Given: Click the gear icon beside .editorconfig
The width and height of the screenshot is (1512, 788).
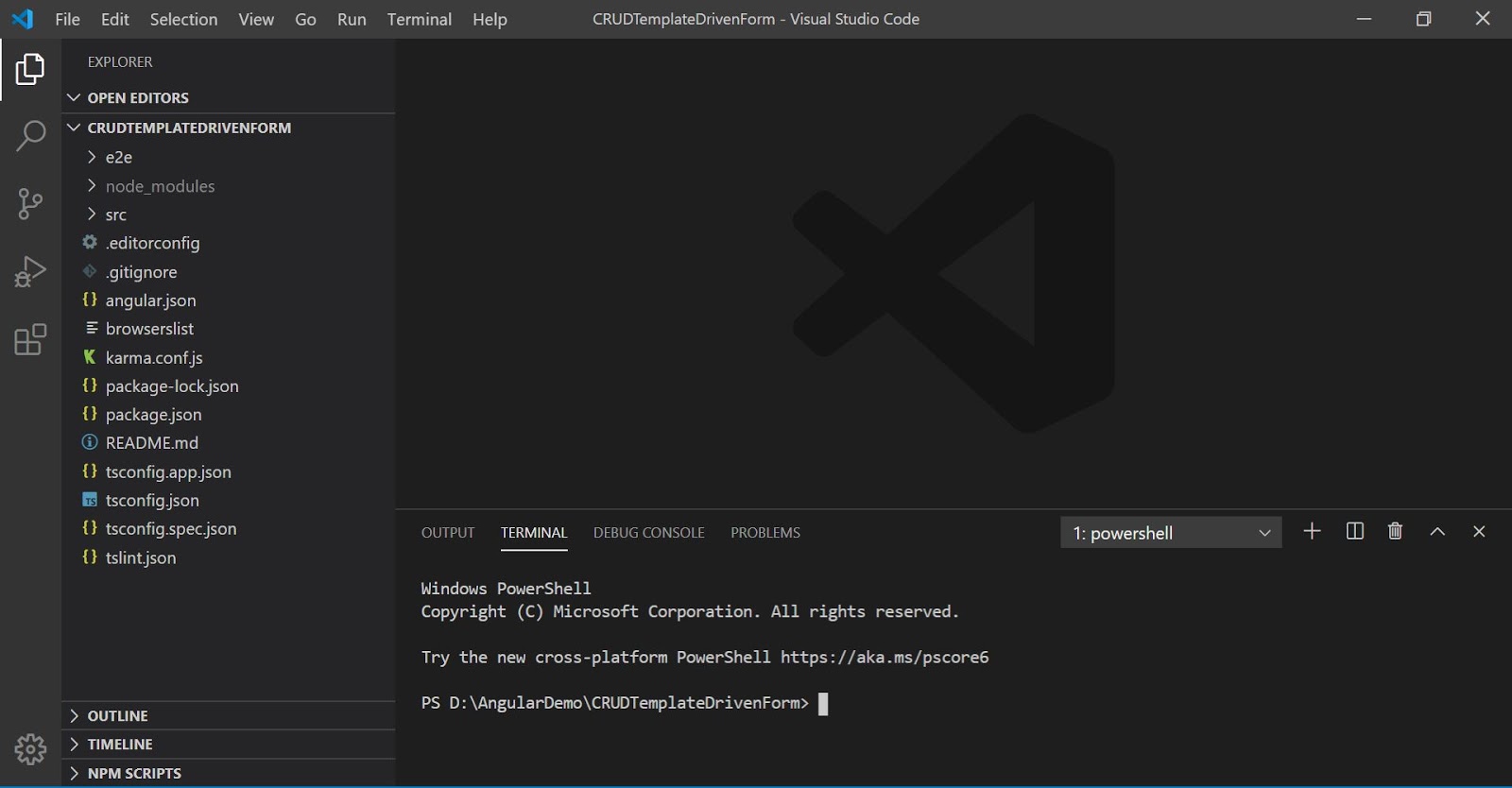Looking at the screenshot, I should pos(90,242).
